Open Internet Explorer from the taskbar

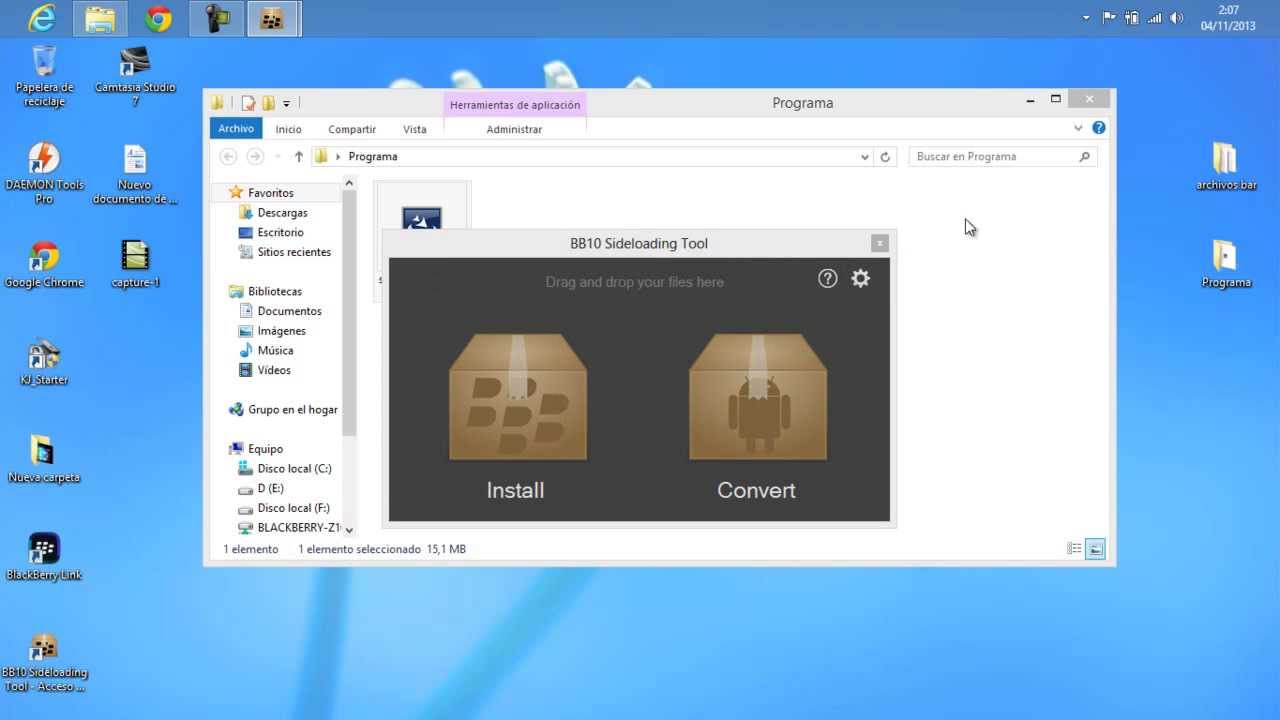coord(42,18)
